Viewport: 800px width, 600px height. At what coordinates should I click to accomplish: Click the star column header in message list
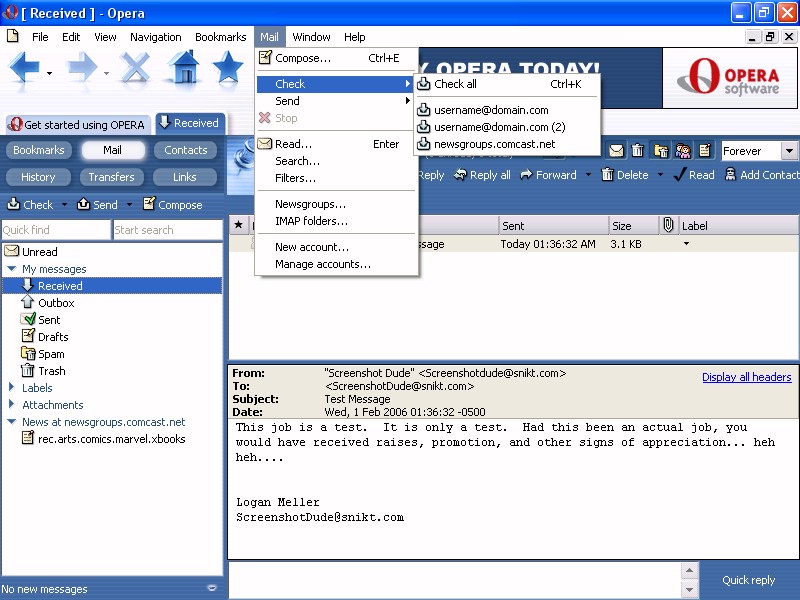click(238, 225)
